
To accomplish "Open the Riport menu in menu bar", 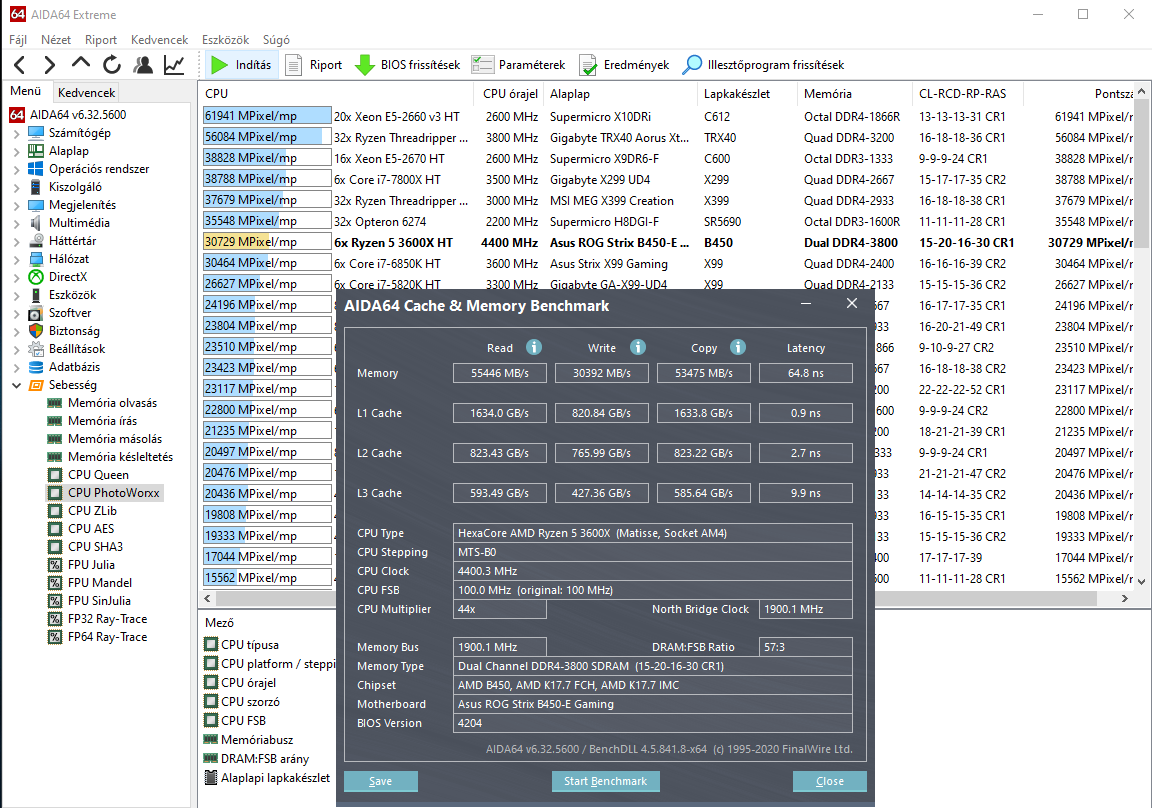I will coord(101,40).
